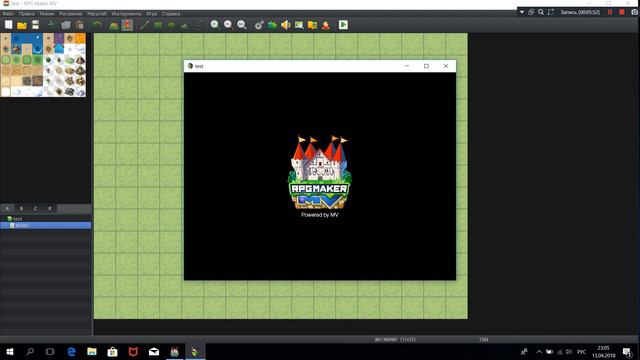Click the Zoom Out magnifier icon
Viewport: 640px width, 360px height.
(228, 25)
